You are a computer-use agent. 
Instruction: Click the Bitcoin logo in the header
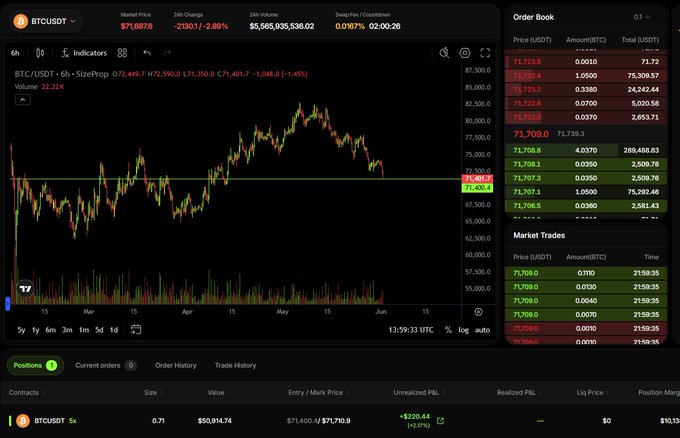click(20, 21)
